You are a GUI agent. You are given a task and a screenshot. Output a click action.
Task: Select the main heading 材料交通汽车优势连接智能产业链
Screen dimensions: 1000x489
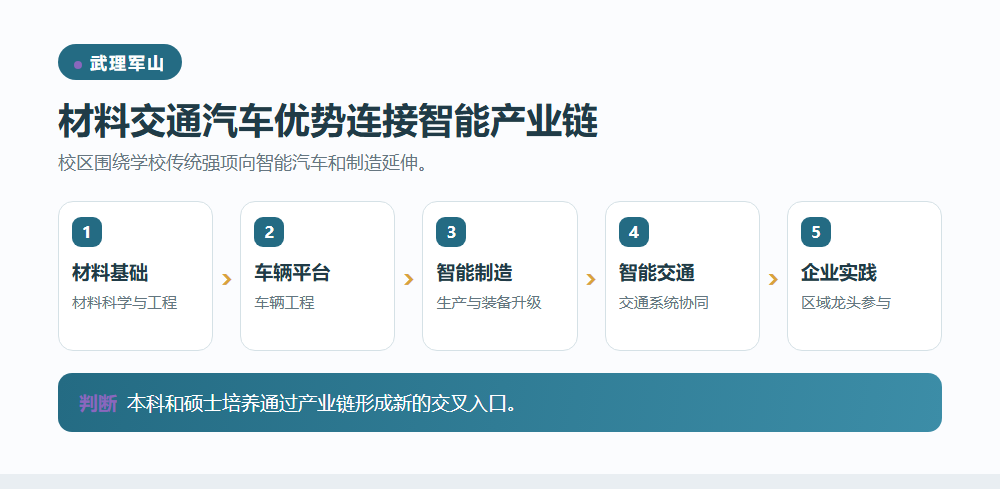coord(328,121)
